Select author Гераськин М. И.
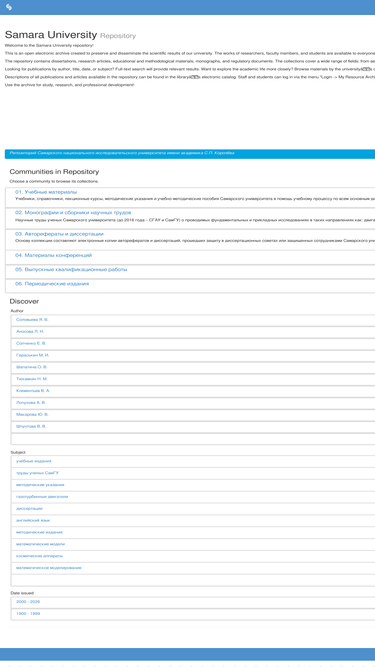375x667 pixels. coord(33,355)
